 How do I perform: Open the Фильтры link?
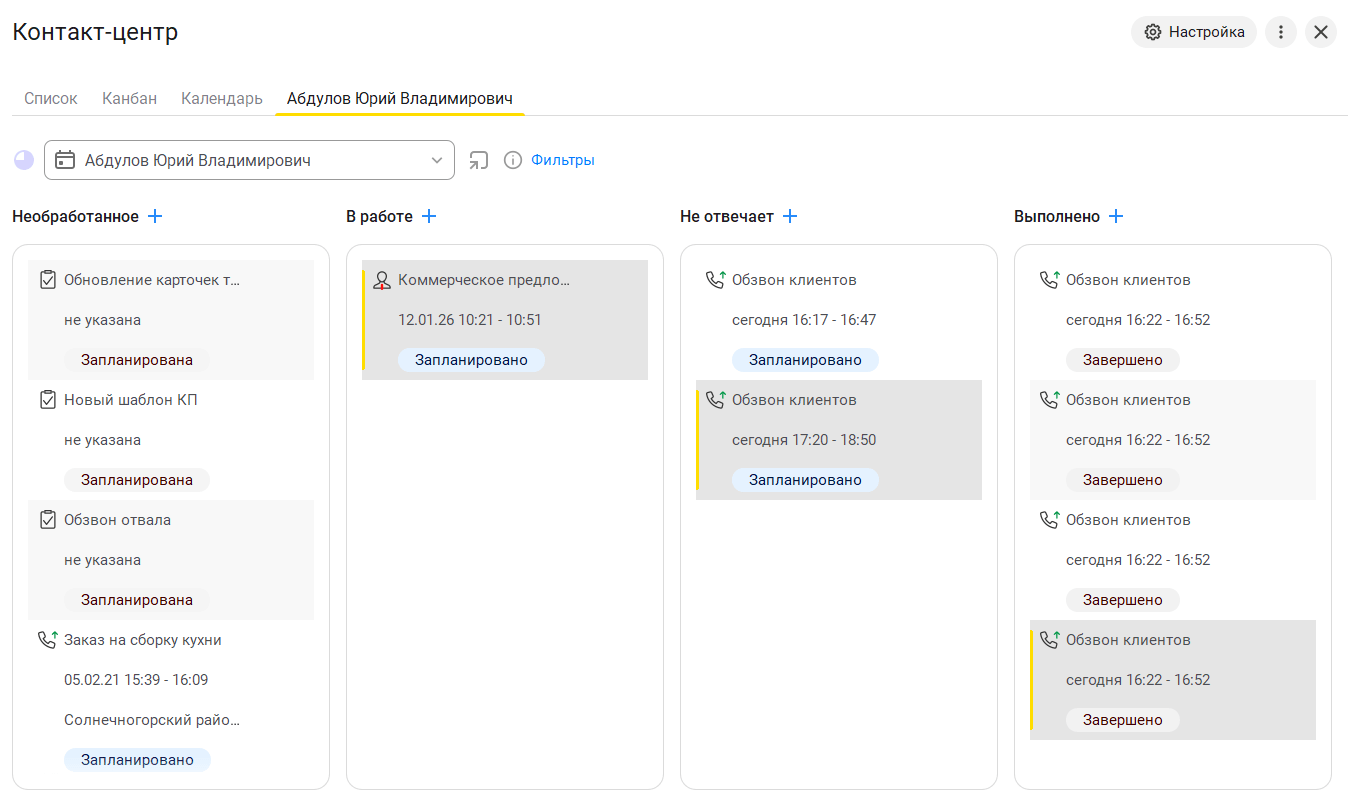point(562,160)
